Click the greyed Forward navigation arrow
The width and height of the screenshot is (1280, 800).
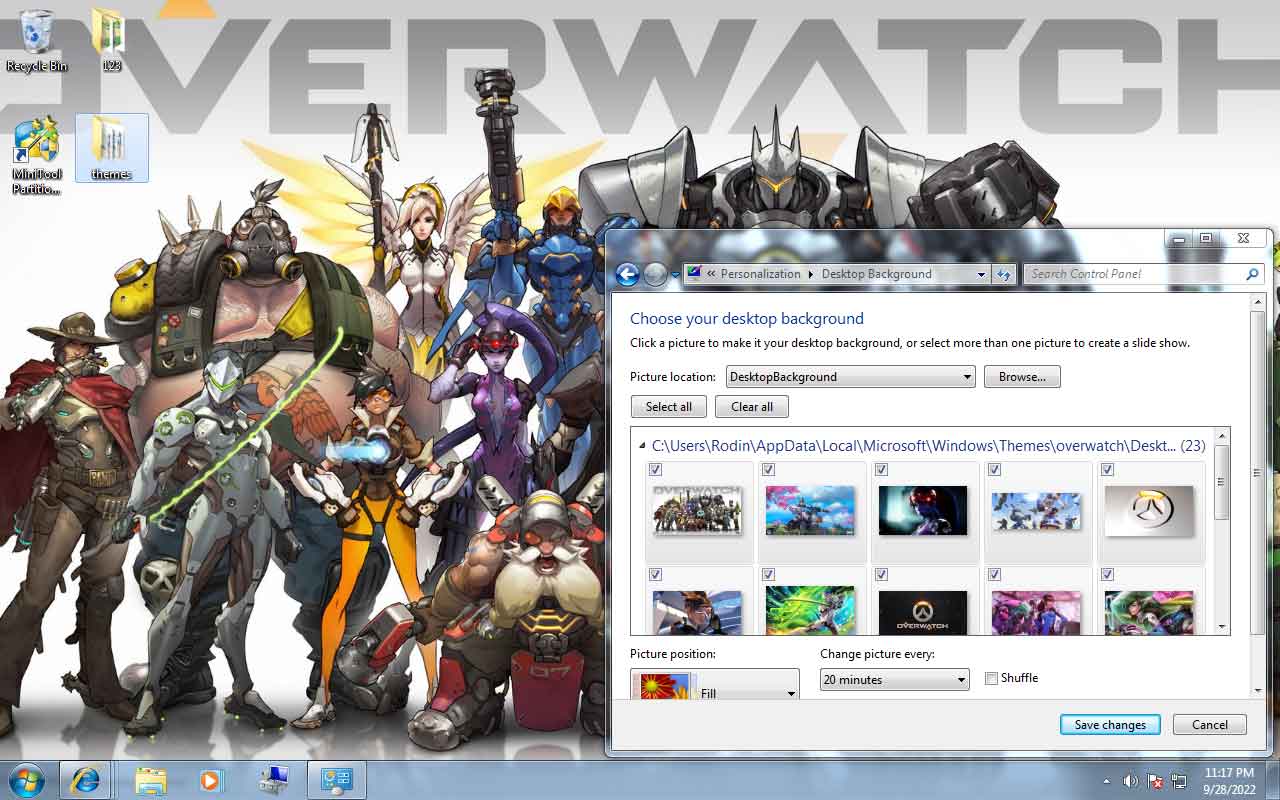point(655,274)
